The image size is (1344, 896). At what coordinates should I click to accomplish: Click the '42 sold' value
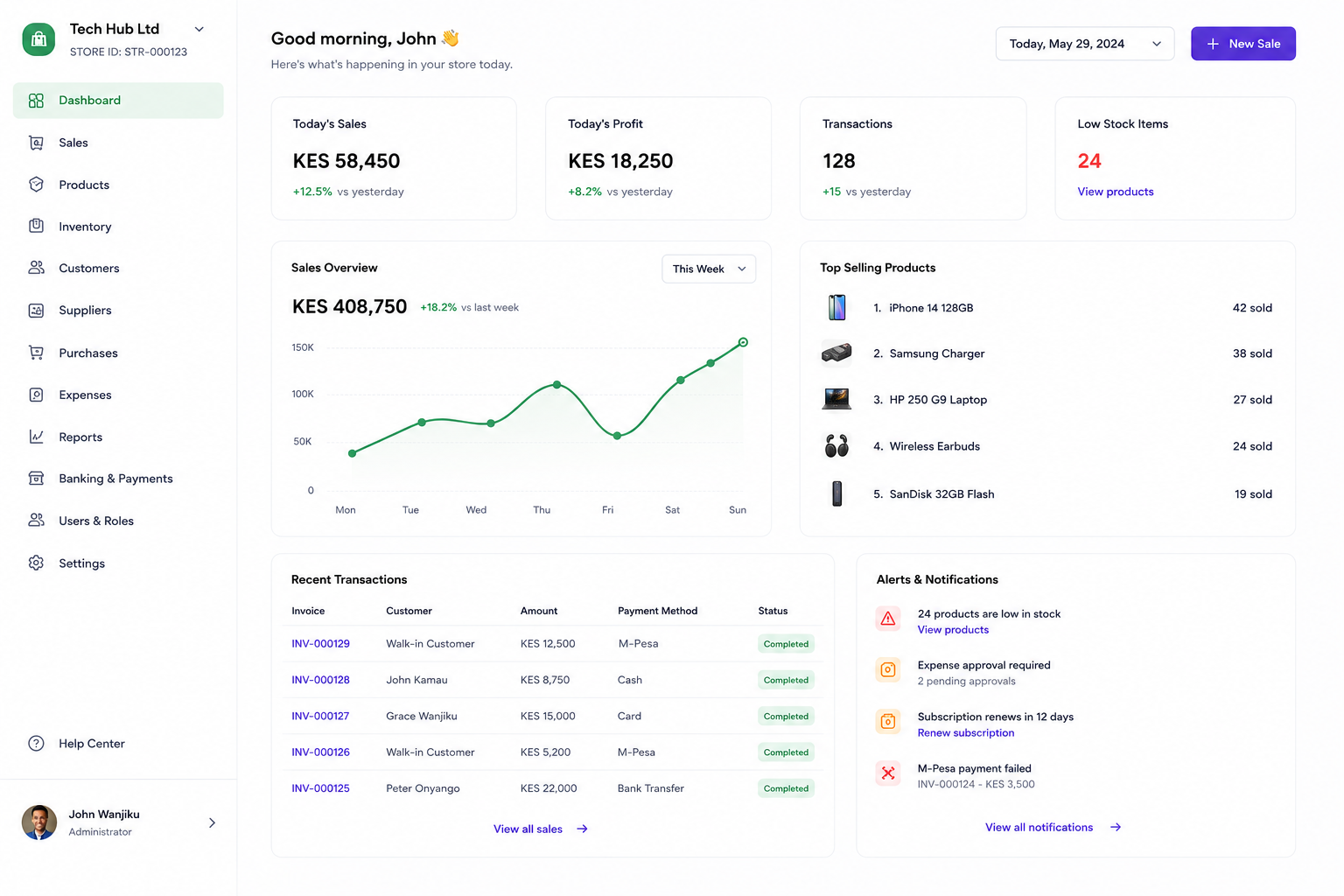pyautogui.click(x=1252, y=308)
